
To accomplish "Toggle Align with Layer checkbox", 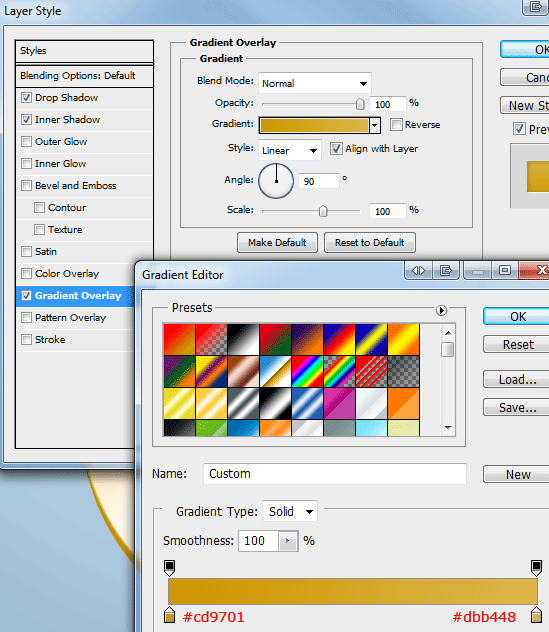I will (x=336, y=149).
